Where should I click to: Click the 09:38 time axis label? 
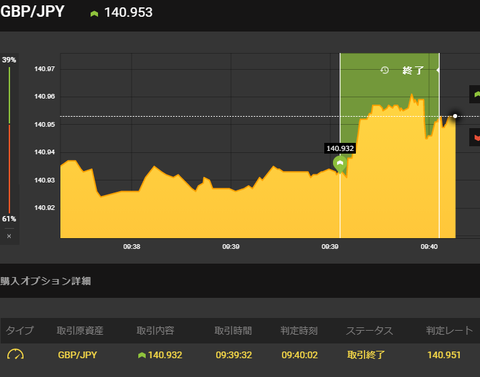132,247
